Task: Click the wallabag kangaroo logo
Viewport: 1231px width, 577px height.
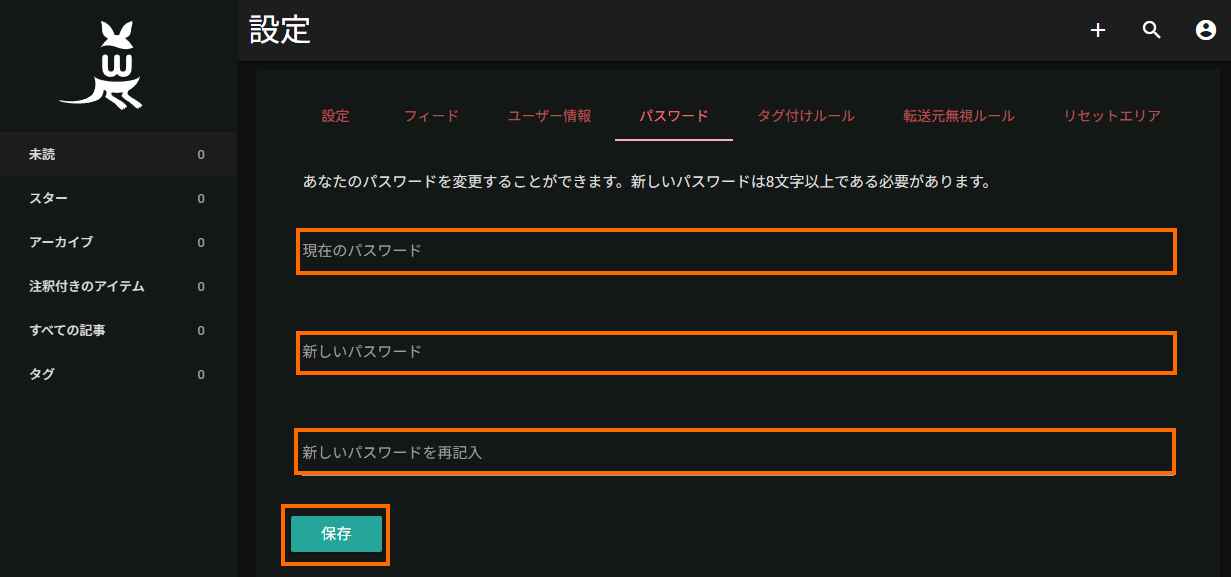Action: [101, 66]
